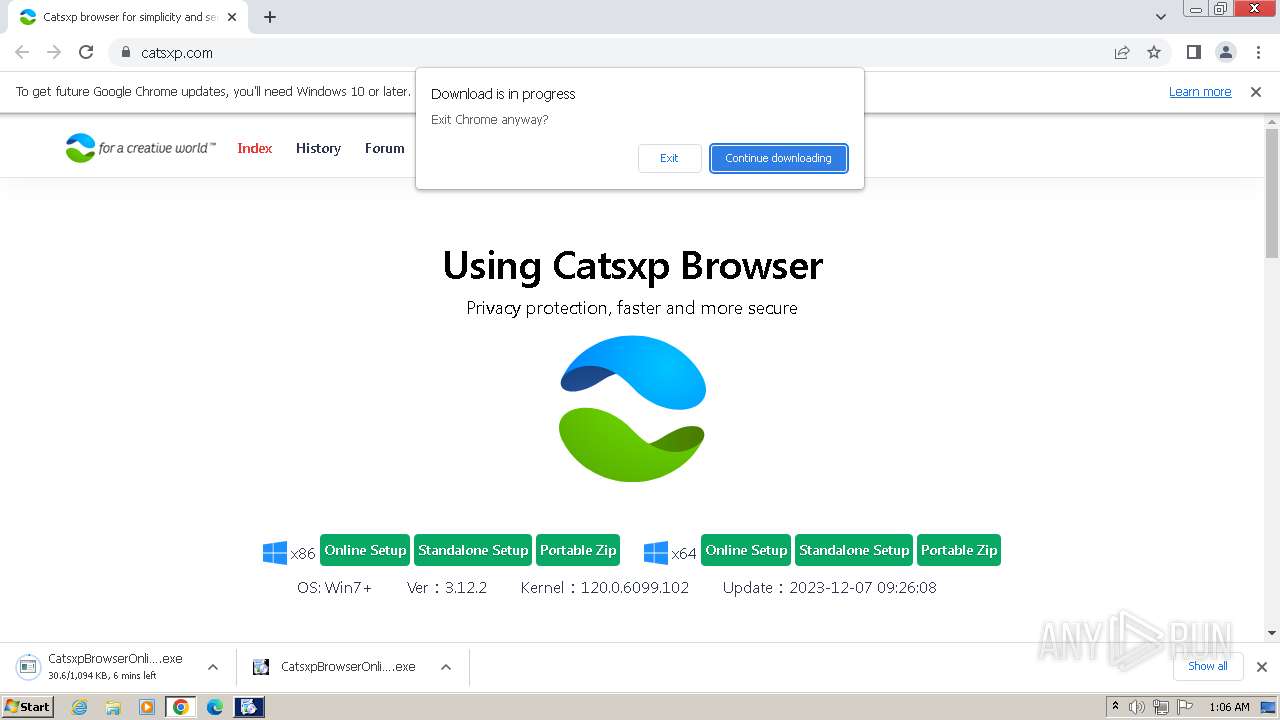1280x720 pixels.
Task: Dismiss the Chrome update infobar
Action: (1256, 91)
